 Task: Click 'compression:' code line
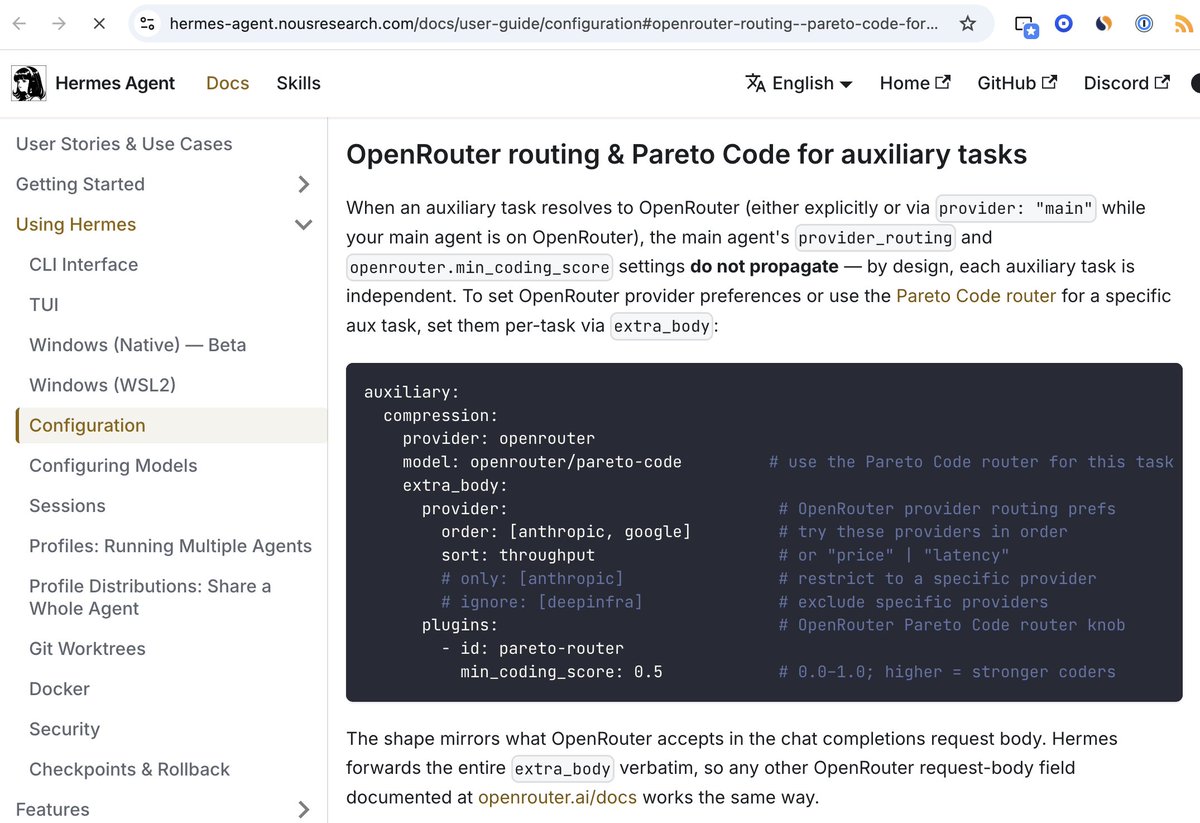pos(441,415)
